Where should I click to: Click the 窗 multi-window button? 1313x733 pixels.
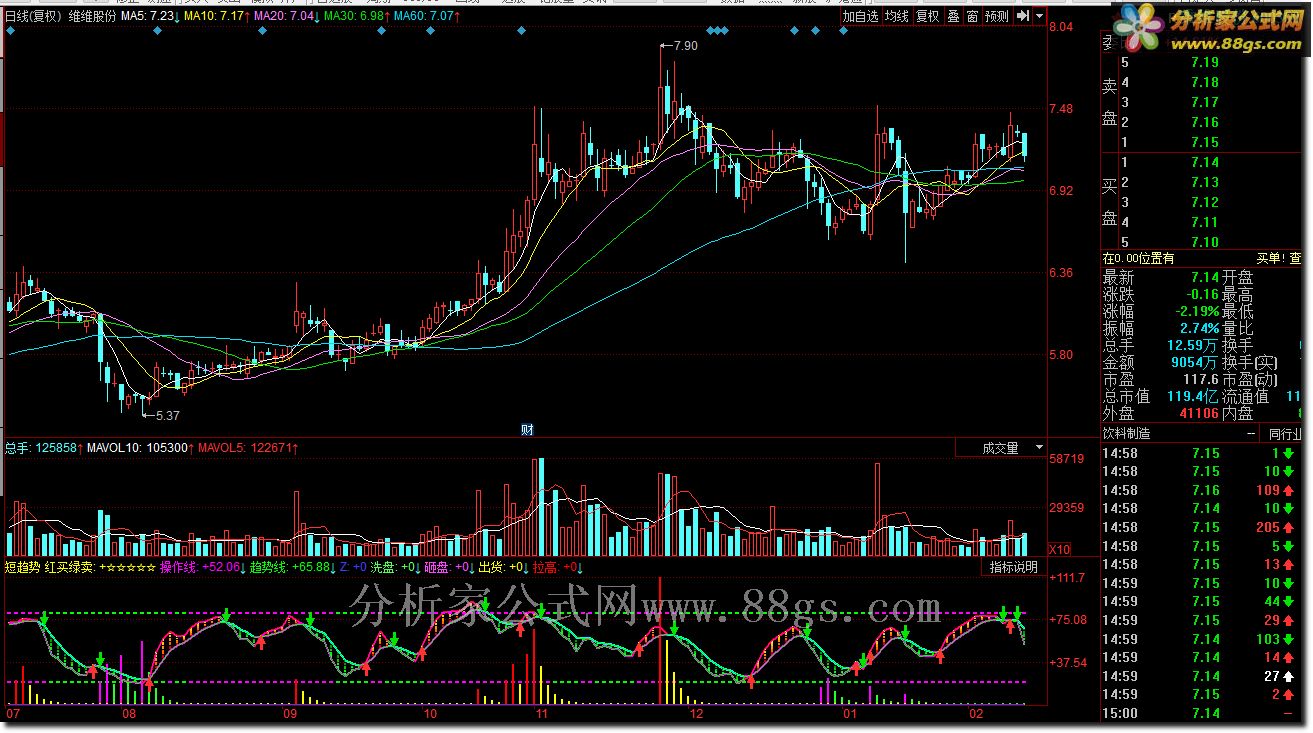[971, 16]
